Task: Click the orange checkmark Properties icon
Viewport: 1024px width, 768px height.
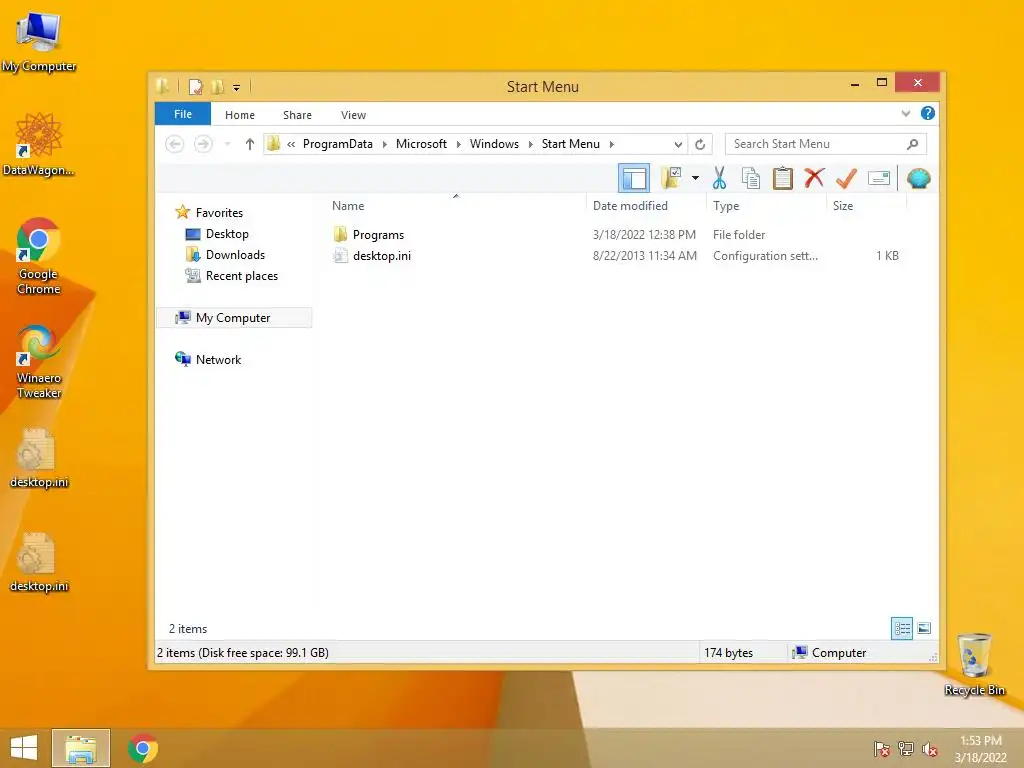Action: click(846, 178)
